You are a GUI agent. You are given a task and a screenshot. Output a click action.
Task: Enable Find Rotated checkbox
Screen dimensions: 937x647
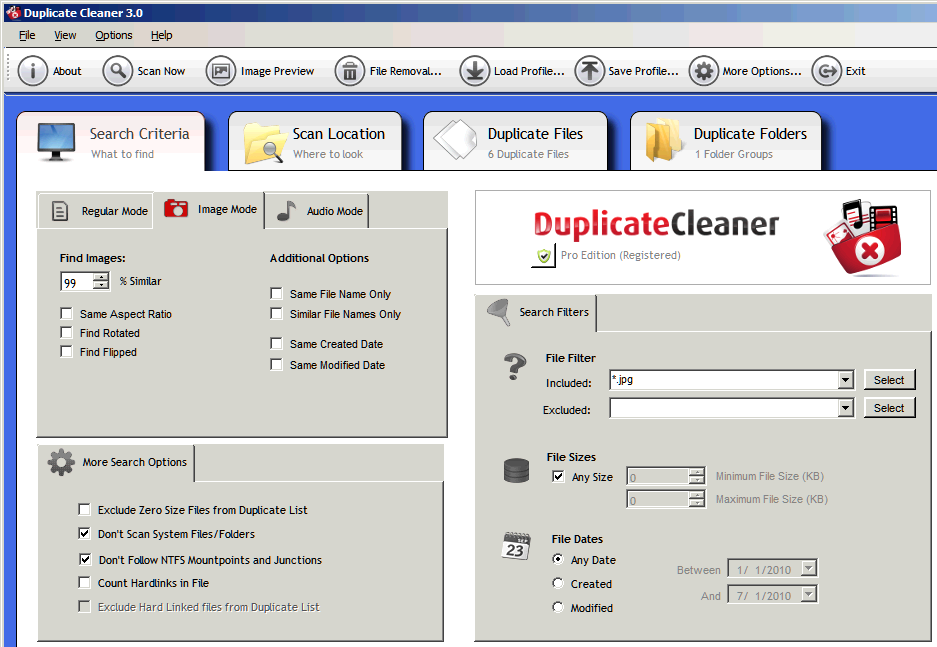point(66,333)
